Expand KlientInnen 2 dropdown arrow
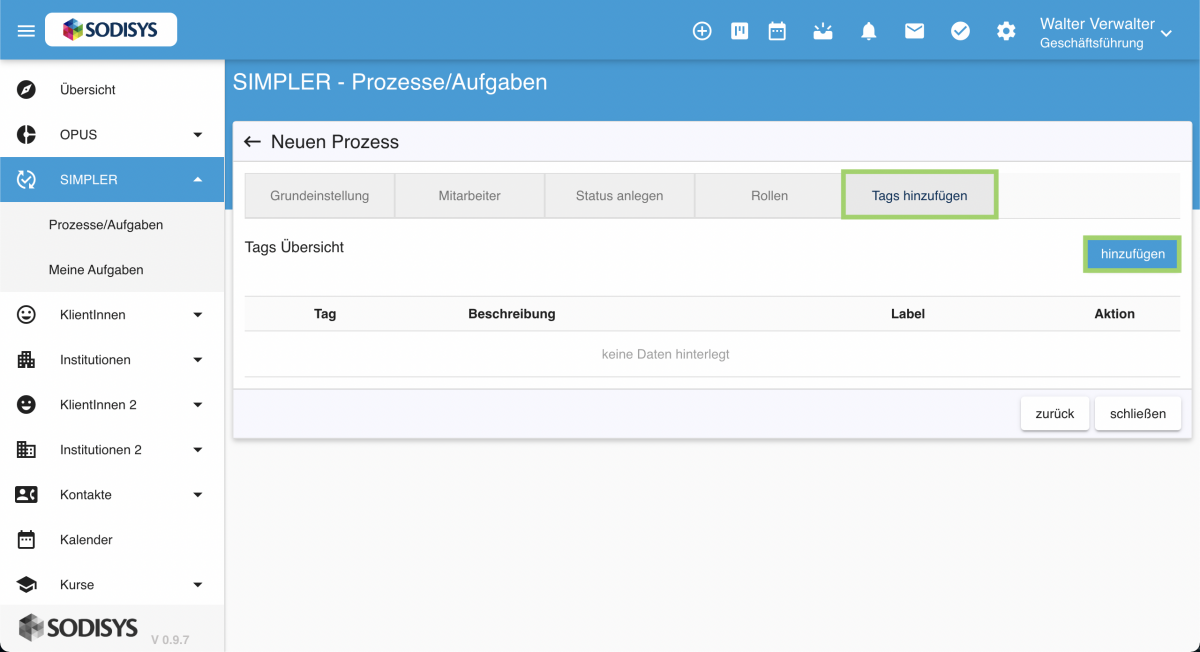Screen dimensions: 1200x652 [198, 405]
